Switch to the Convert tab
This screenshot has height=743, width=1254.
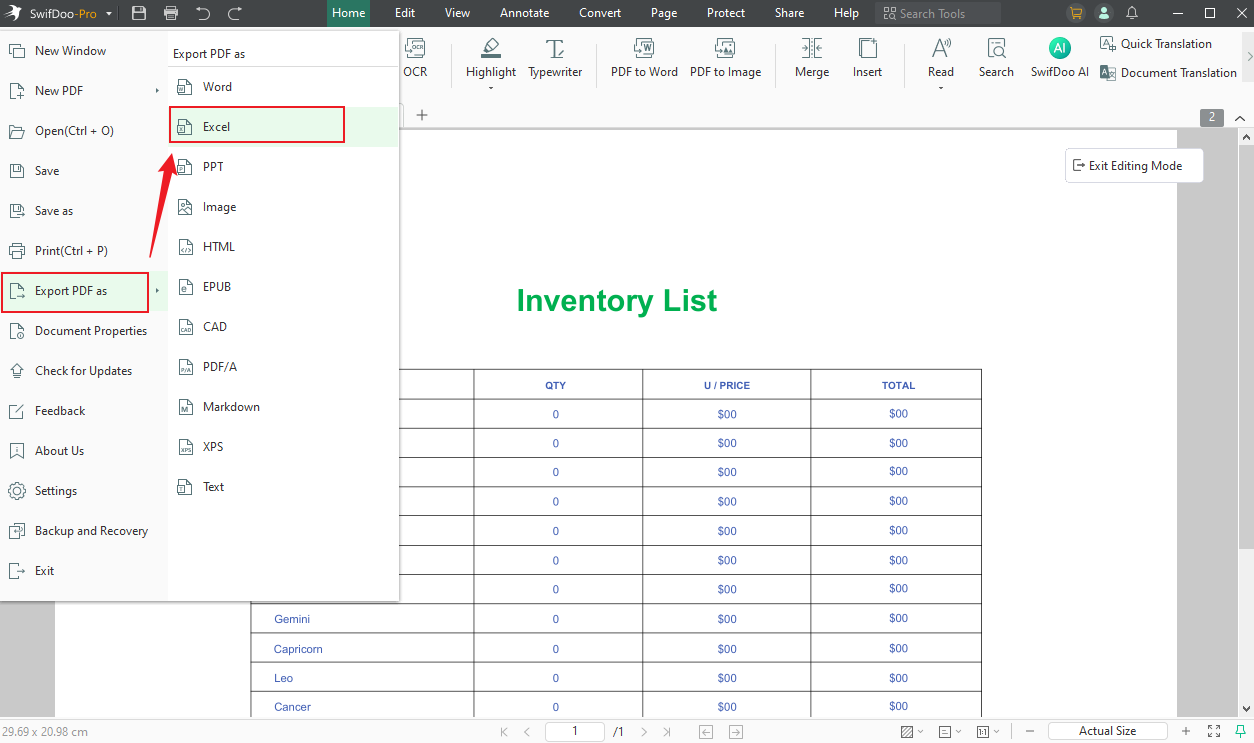(600, 13)
